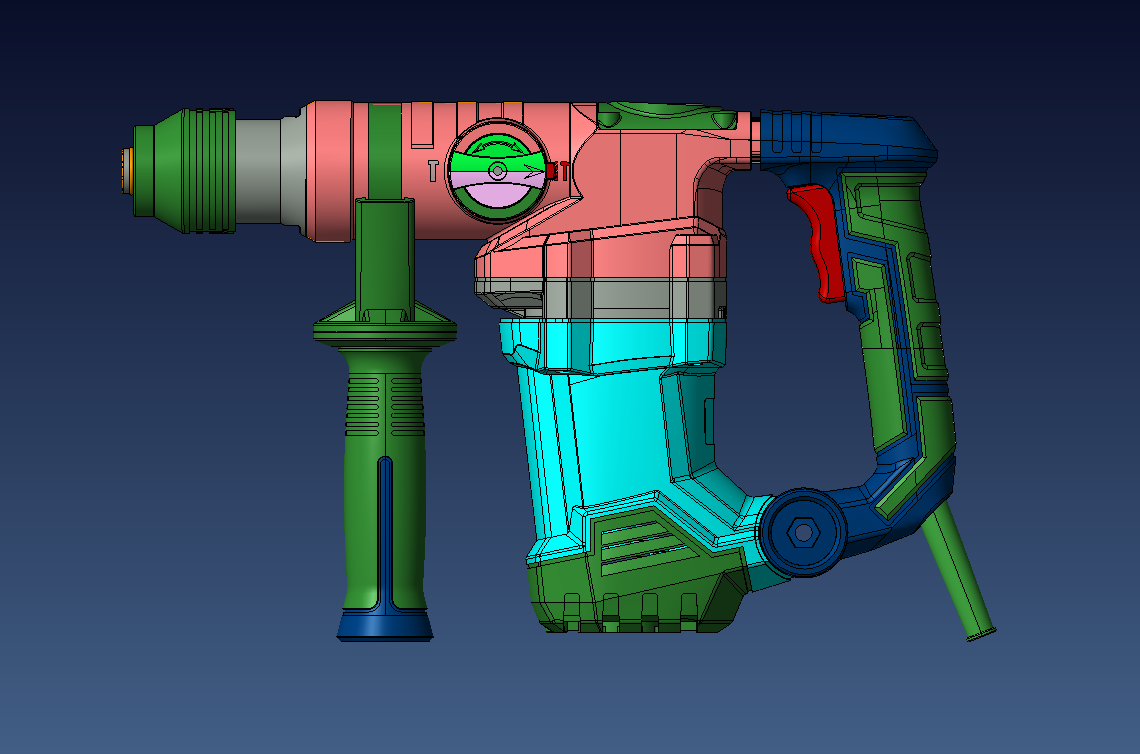The height and width of the screenshot is (754, 1140).
Task: Click the grey spindle collar behind the chuck
Action: coord(270,172)
